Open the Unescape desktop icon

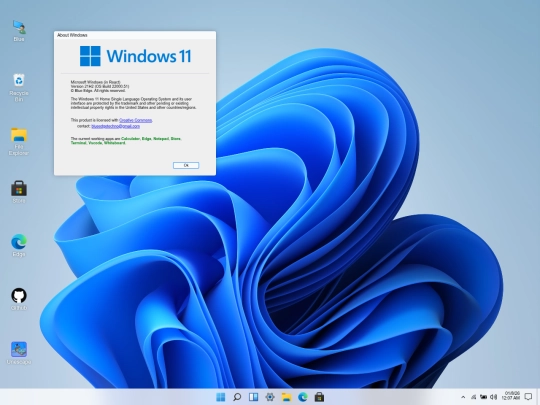pos(19,353)
